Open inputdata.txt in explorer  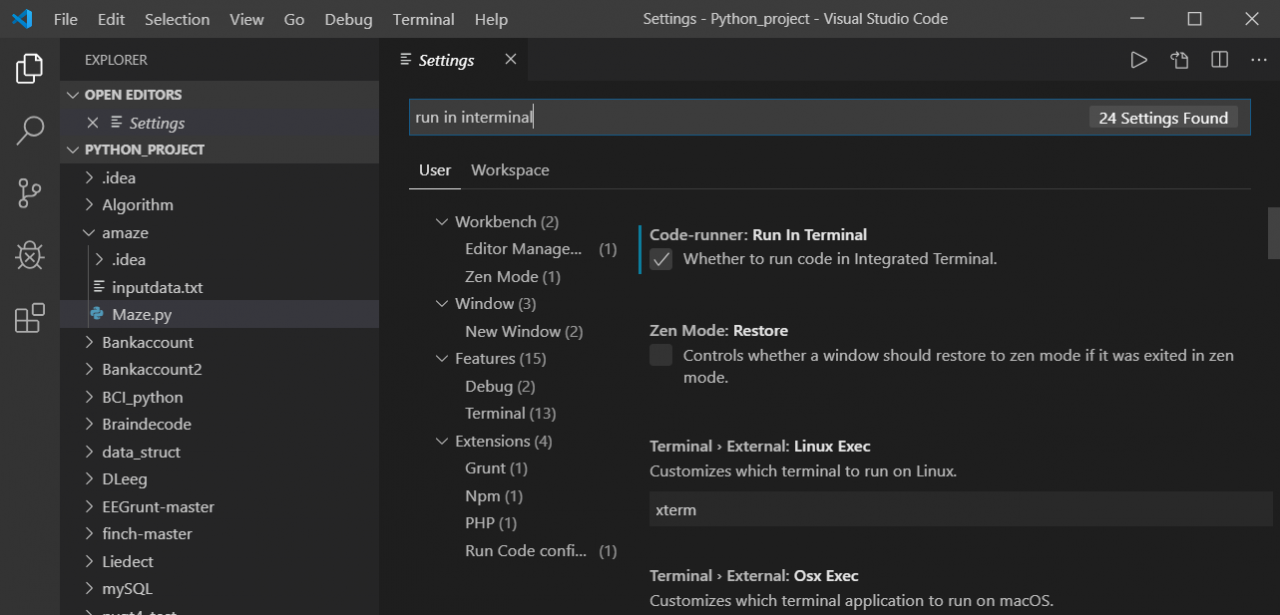219,287
